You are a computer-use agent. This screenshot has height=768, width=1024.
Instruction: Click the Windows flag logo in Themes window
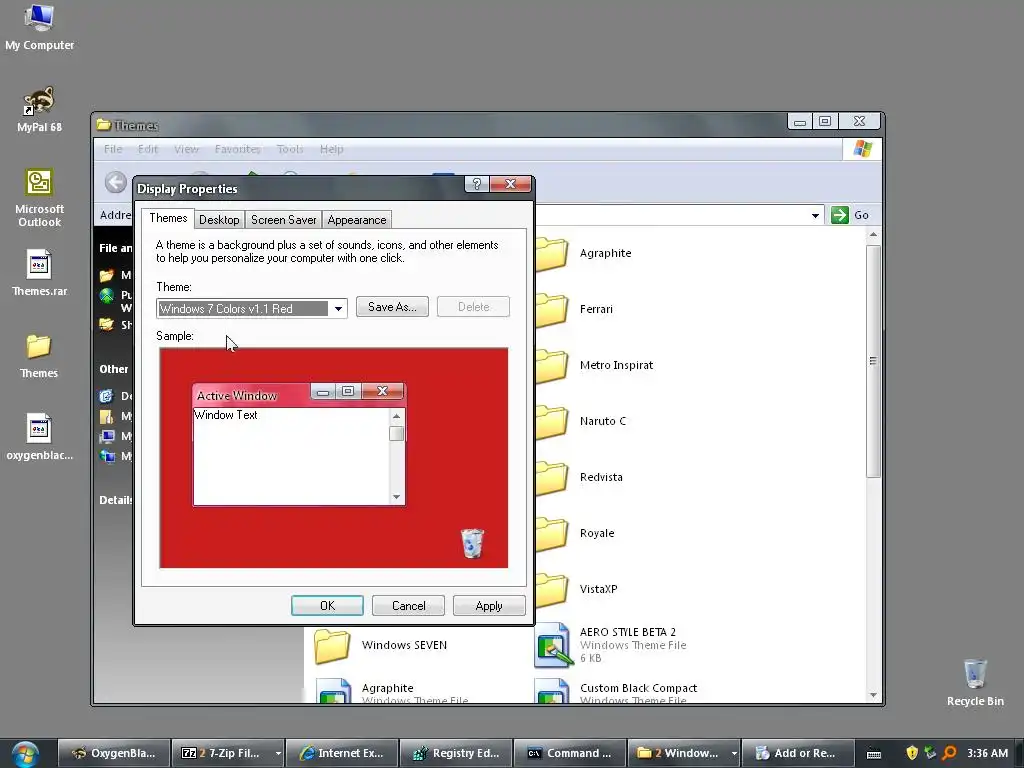(x=862, y=149)
